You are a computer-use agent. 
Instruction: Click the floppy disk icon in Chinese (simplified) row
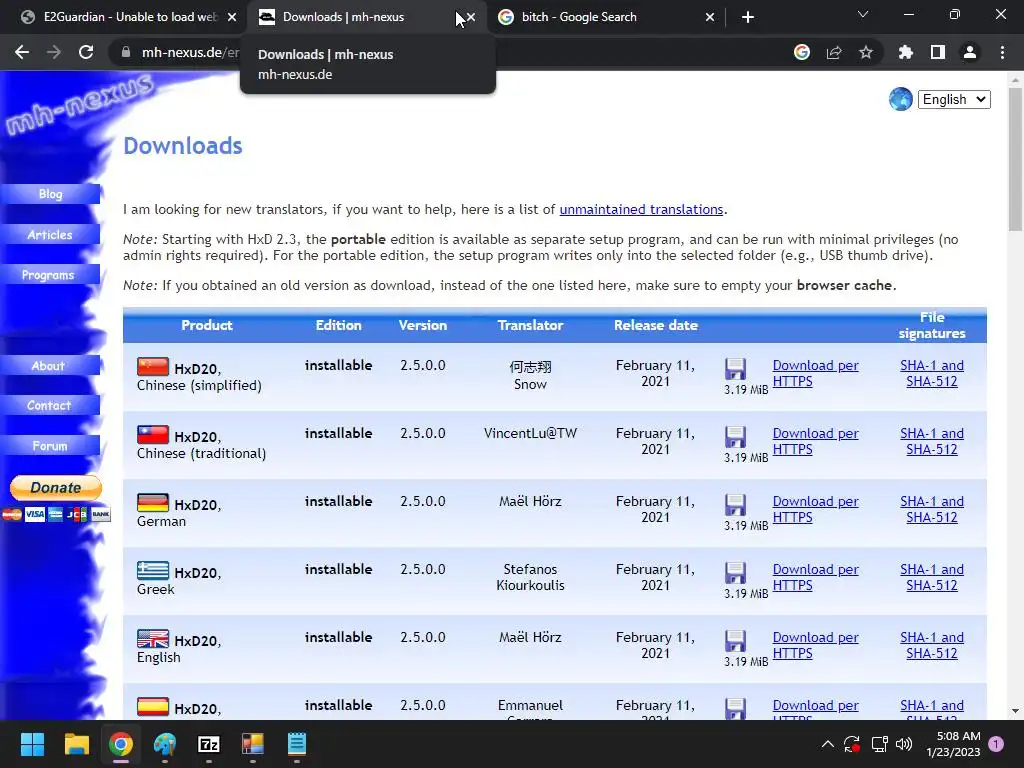coord(735,369)
